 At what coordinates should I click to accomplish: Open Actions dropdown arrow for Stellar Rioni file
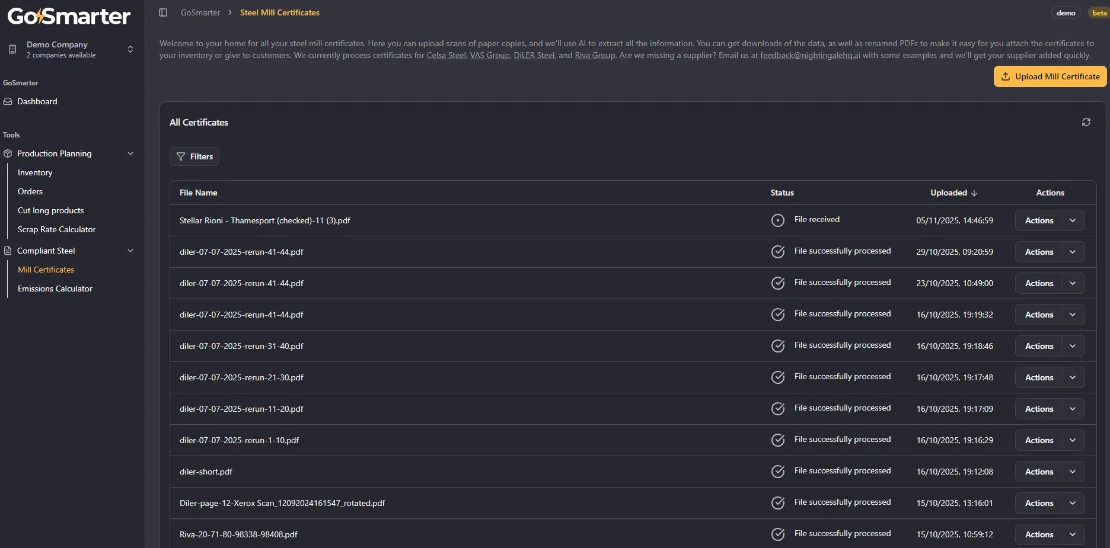pos(1073,221)
